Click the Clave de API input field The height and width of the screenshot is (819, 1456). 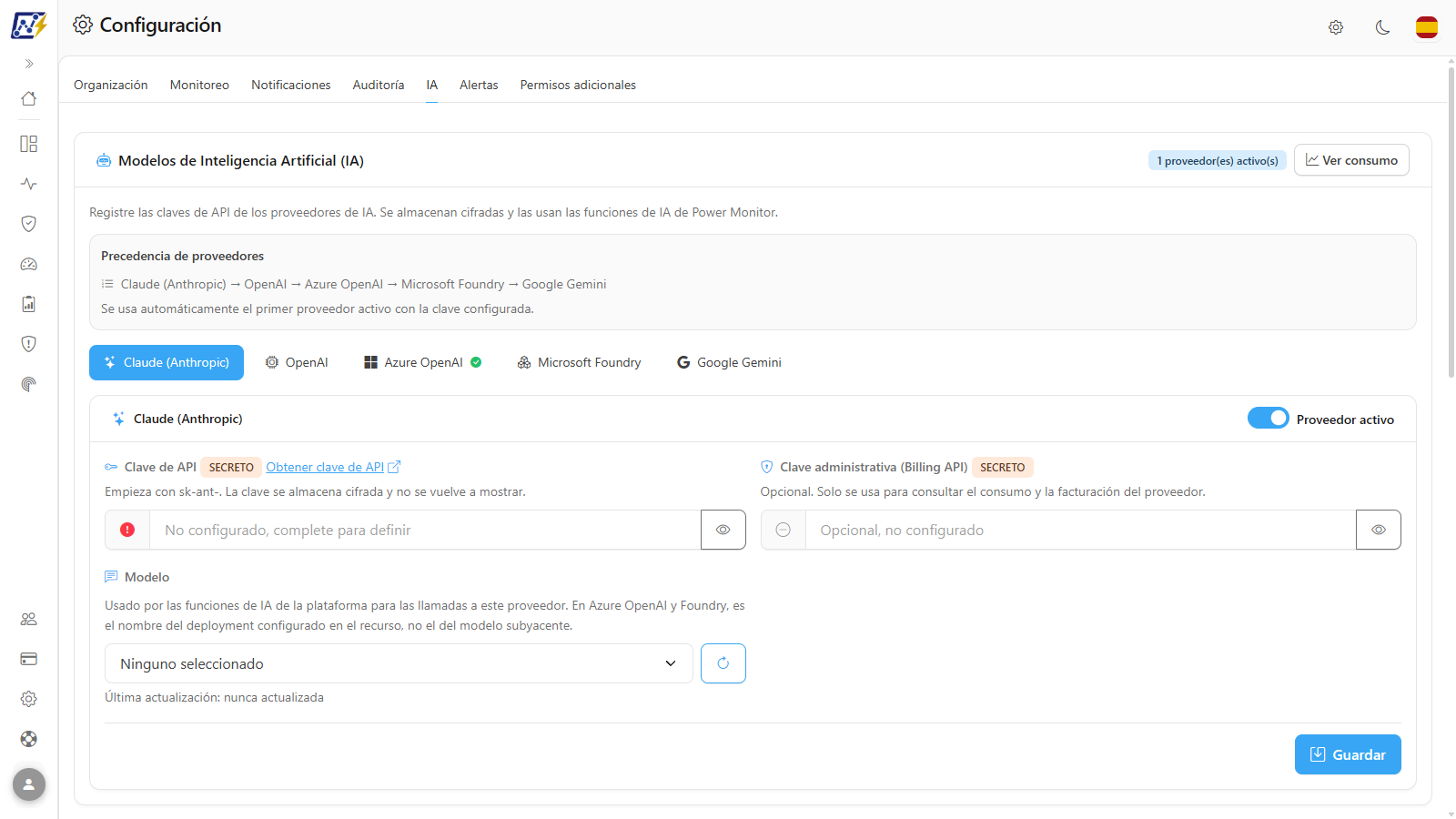pos(425,530)
